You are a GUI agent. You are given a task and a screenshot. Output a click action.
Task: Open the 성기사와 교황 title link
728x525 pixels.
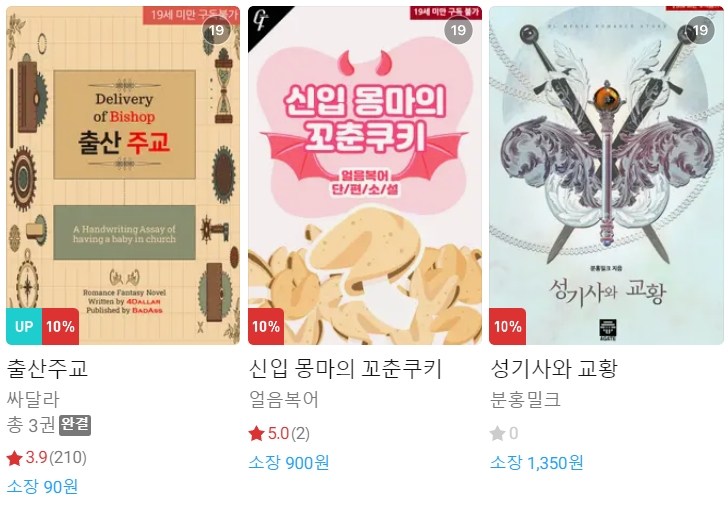[554, 369]
